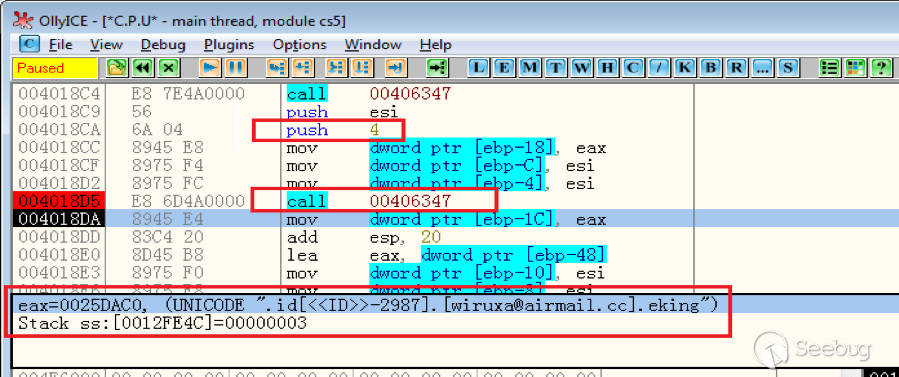Open Memory map with M button
This screenshot has width=899, height=377.
[530, 68]
